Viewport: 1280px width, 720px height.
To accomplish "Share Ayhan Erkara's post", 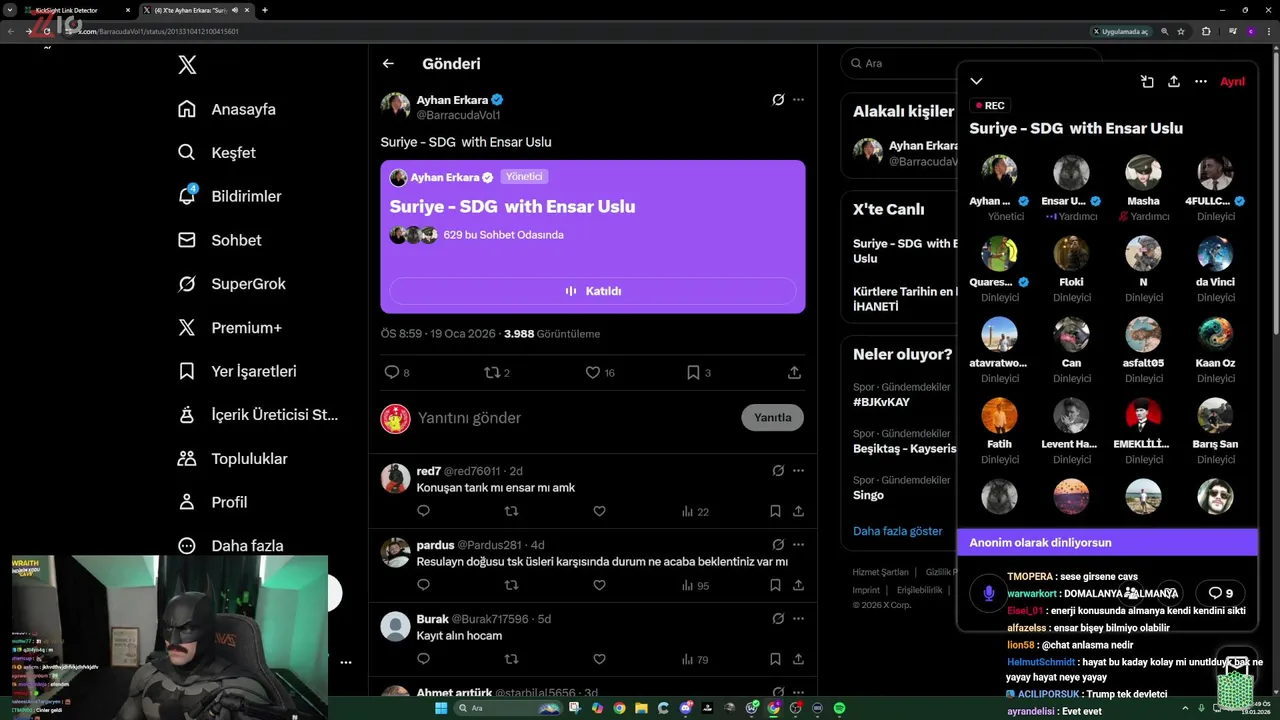I will point(794,372).
